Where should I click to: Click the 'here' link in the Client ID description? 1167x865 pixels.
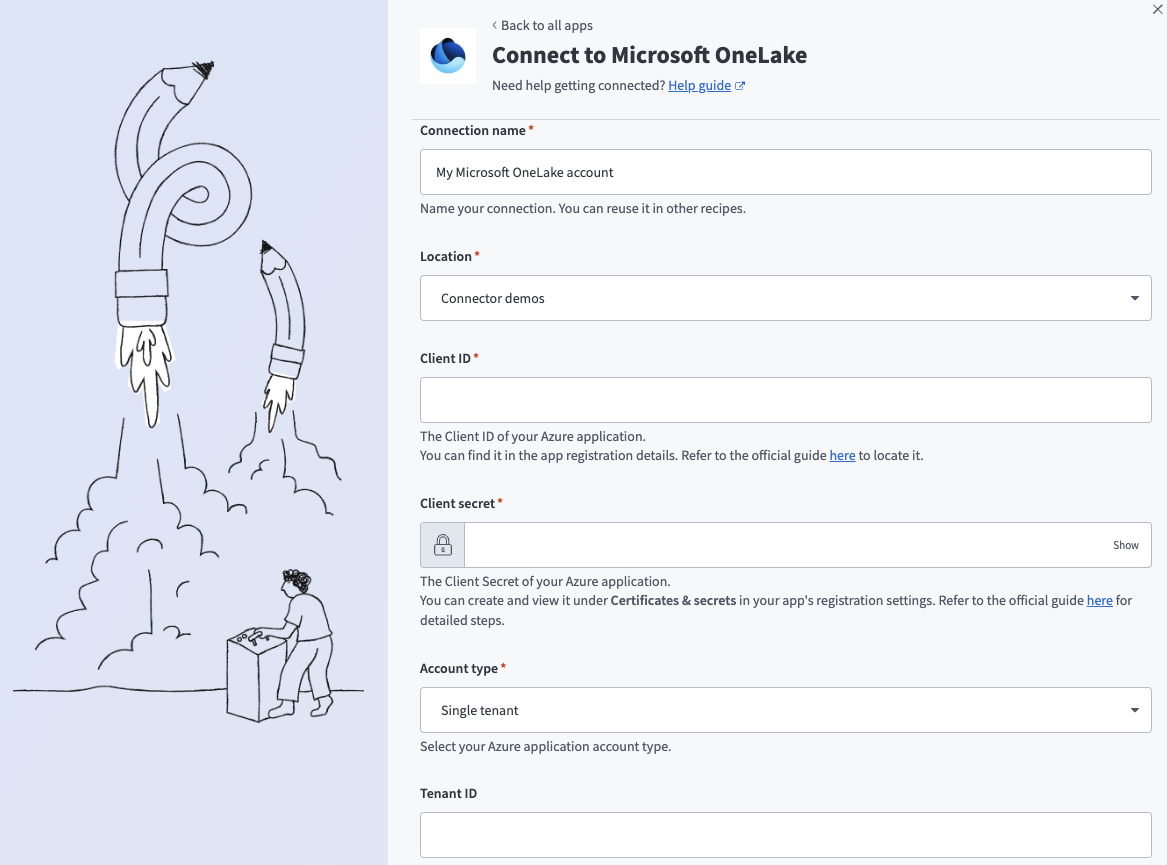[x=841, y=455]
